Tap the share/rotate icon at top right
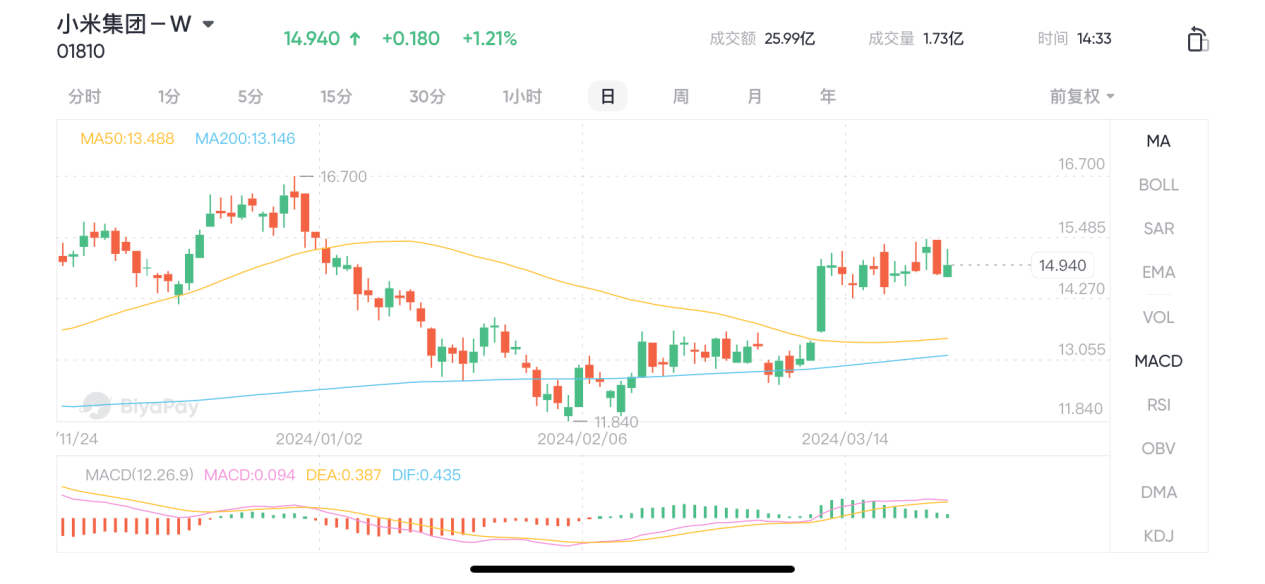The height and width of the screenshot is (584, 1265). tap(1197, 40)
